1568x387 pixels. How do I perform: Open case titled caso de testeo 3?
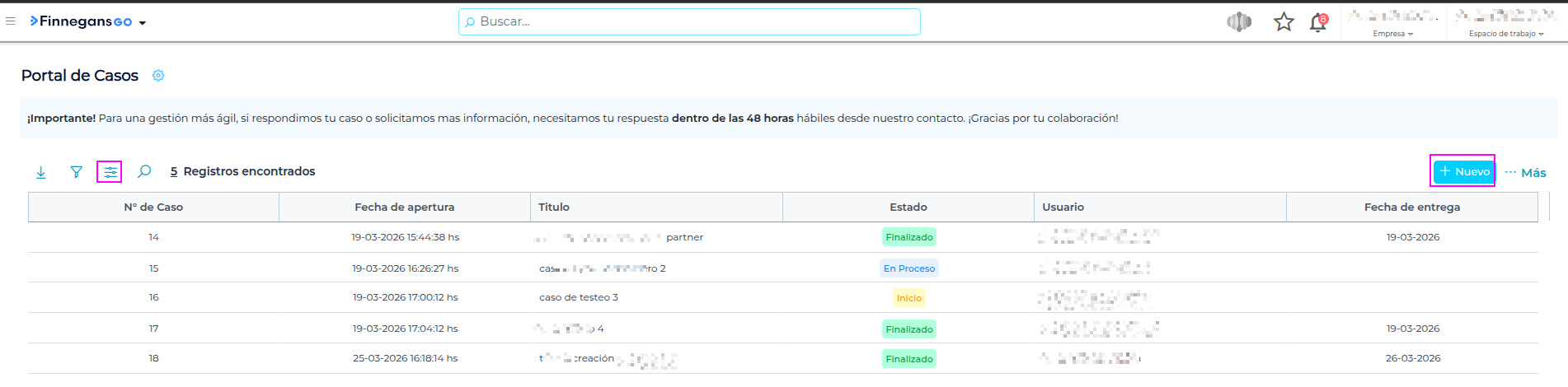coord(578,297)
